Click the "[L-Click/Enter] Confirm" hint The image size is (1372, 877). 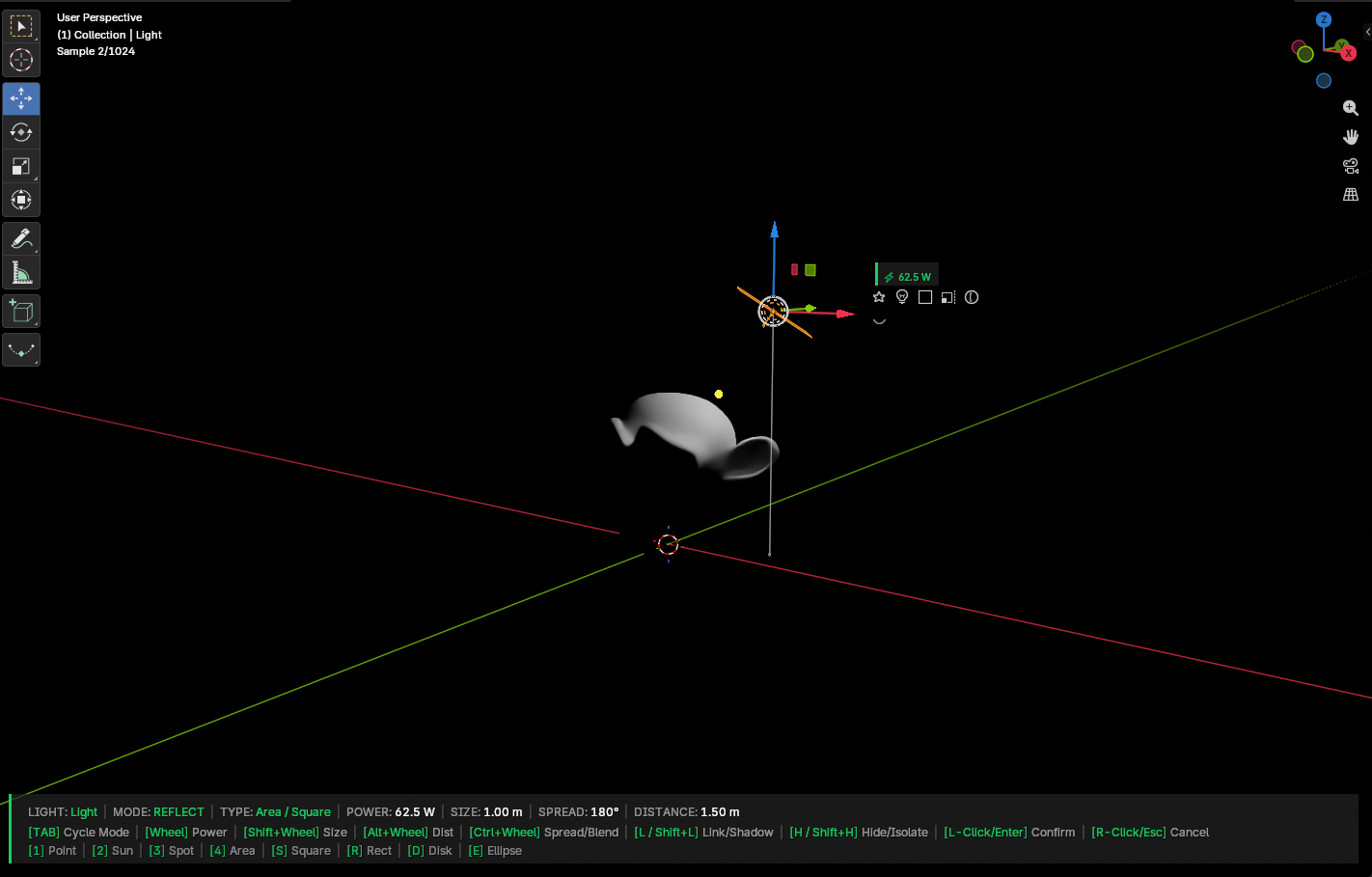click(1009, 833)
